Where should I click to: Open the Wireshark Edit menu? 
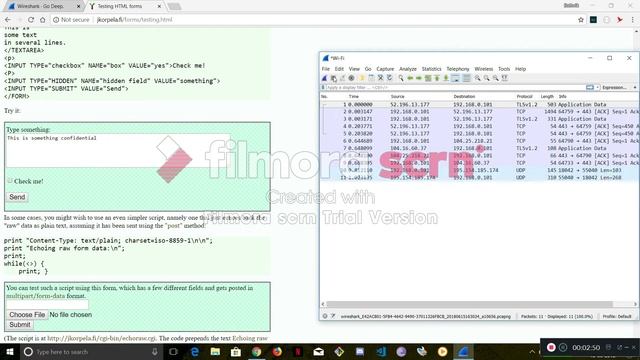[x=339, y=69]
